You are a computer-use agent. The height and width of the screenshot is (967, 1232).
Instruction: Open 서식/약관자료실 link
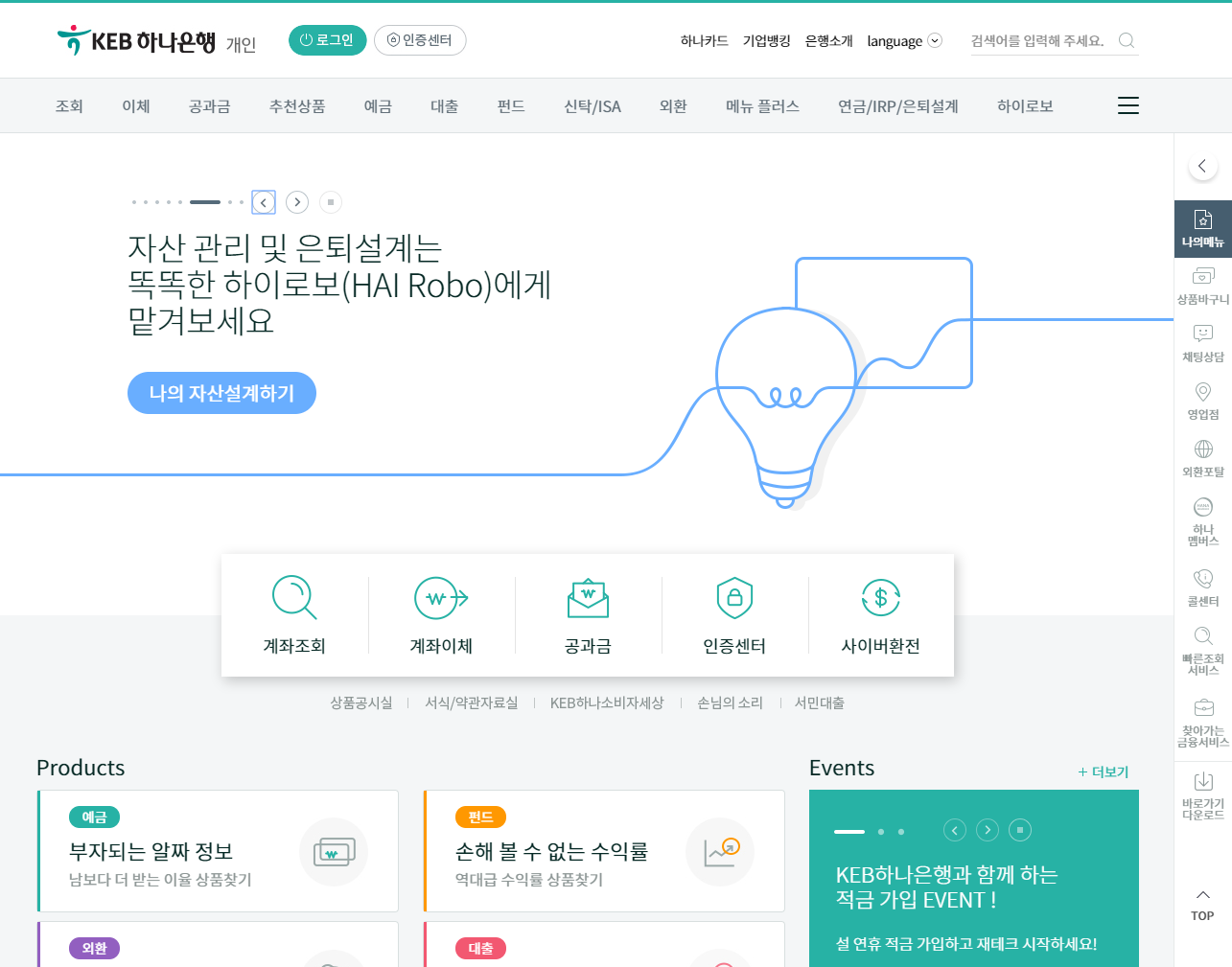click(x=472, y=702)
